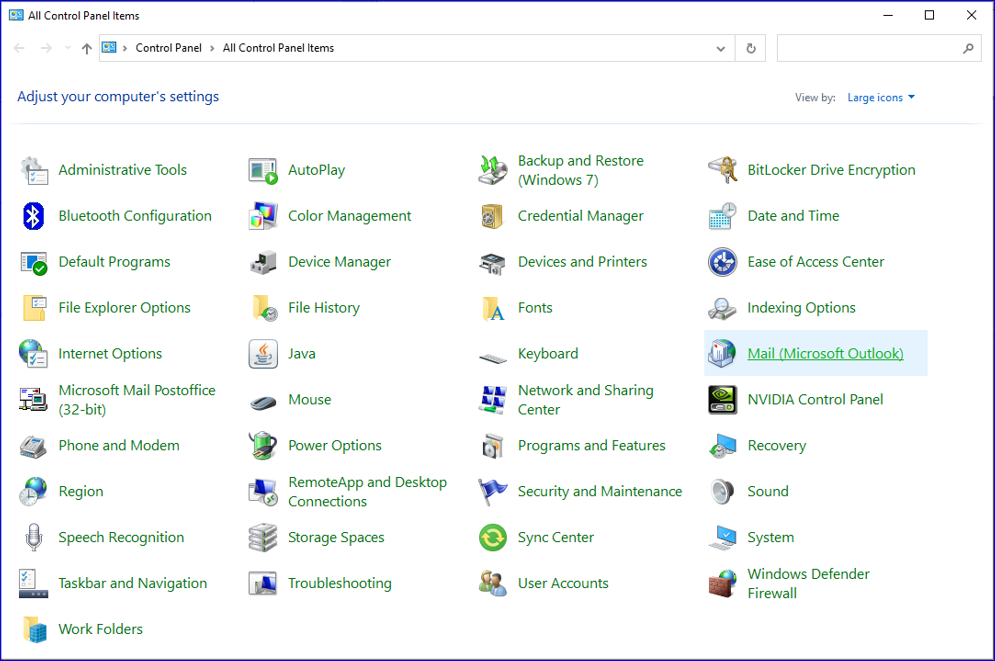Select the Fonts folder icon
The image size is (995, 661).
pyautogui.click(x=492, y=307)
